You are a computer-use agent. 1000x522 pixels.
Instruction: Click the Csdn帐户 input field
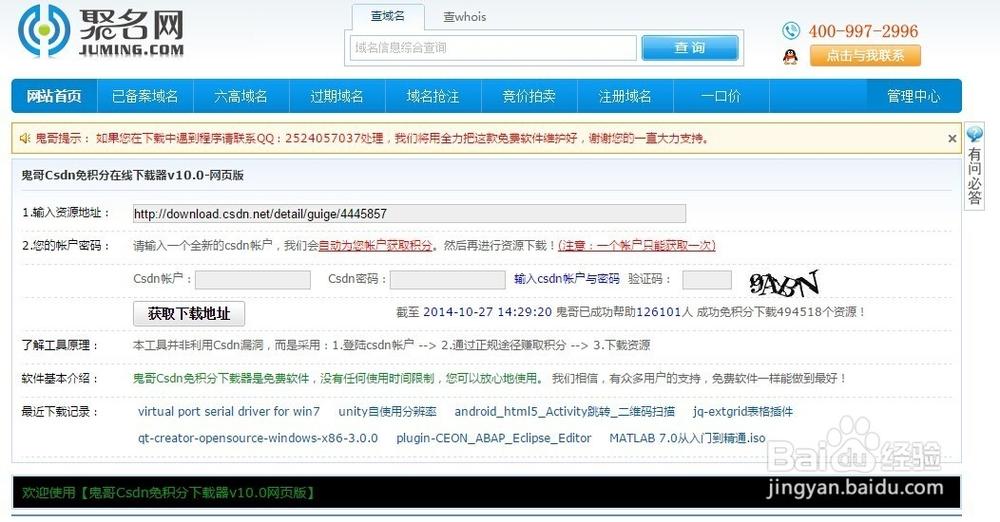[x=253, y=280]
